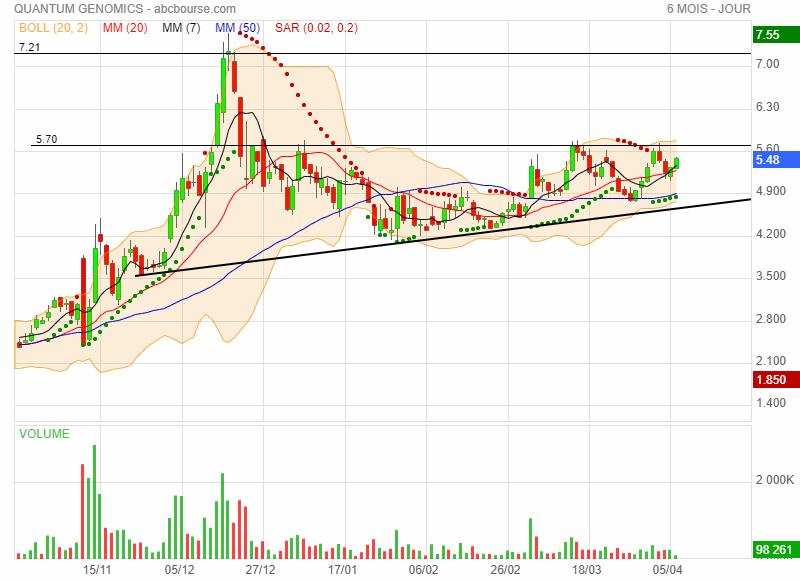This screenshot has width=800, height=580.
Task: Click the 3.500 price axis label
Action: coord(771,276)
